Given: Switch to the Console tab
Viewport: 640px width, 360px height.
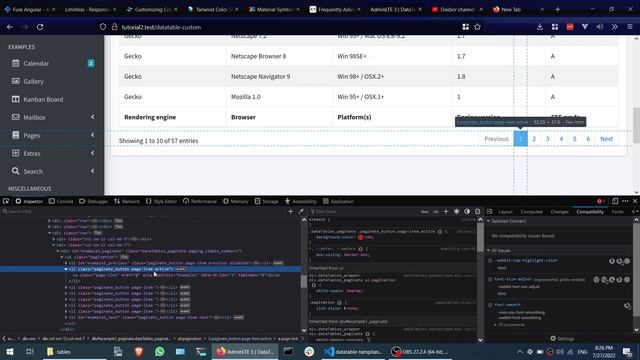Looking at the screenshot, I should [x=61, y=201].
